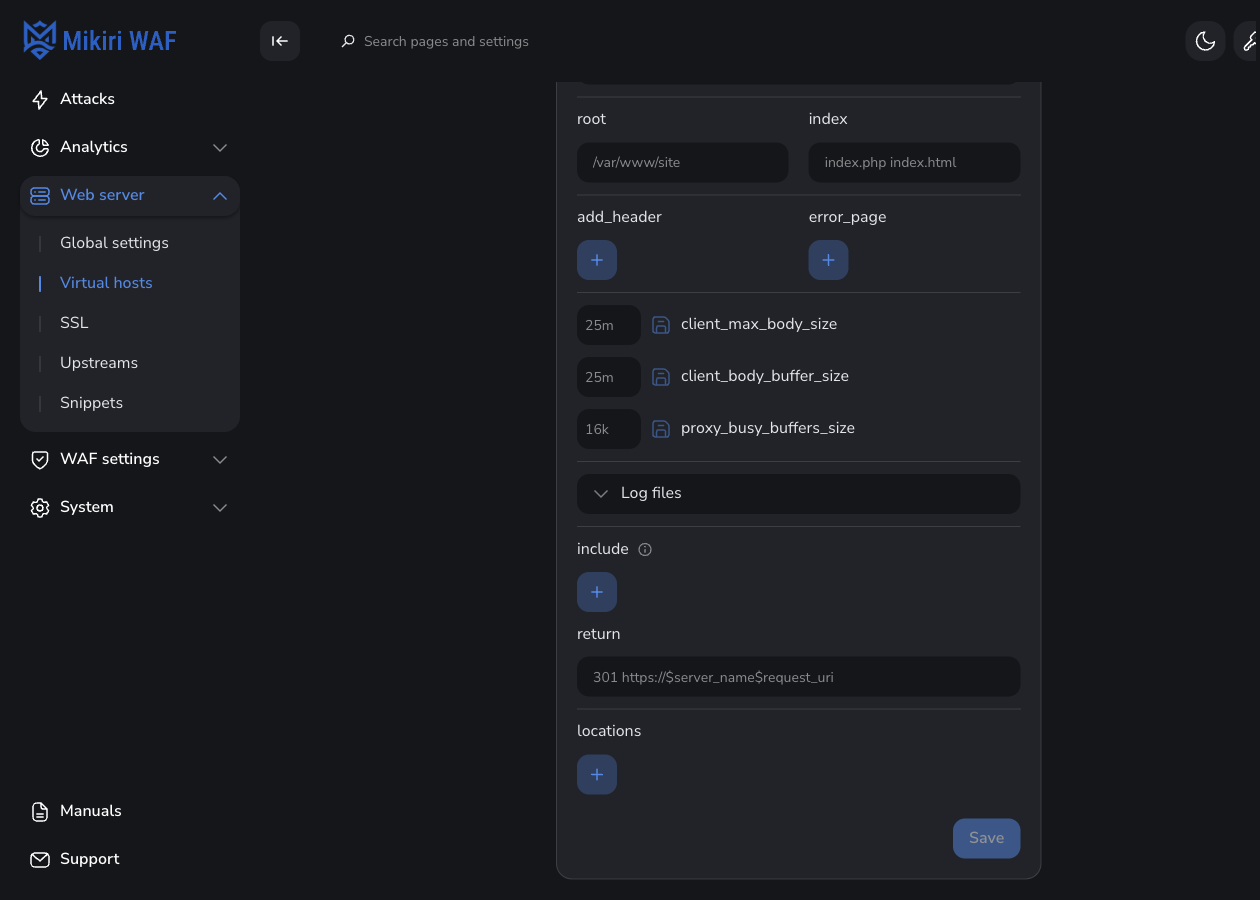Toggle dark mode with moon icon
1260x900 pixels.
pyautogui.click(x=1205, y=41)
